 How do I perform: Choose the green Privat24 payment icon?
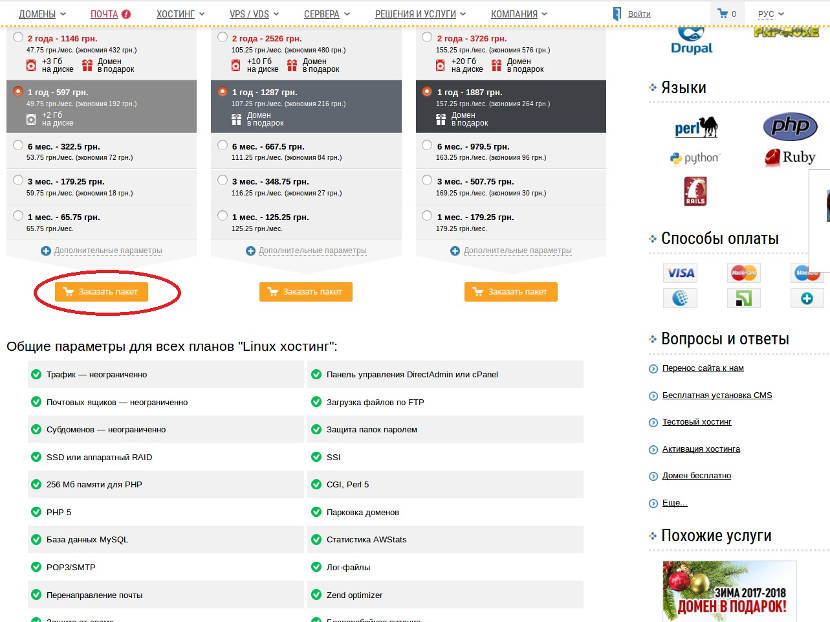tap(744, 298)
